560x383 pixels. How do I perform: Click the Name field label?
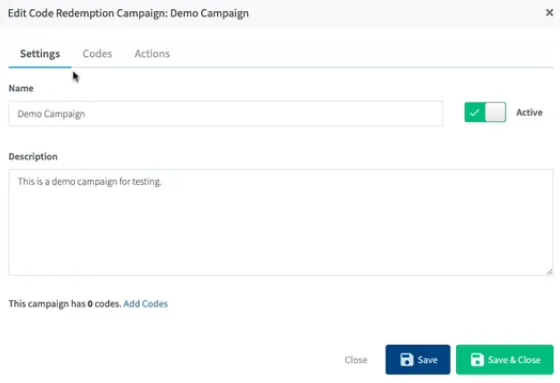[21, 88]
